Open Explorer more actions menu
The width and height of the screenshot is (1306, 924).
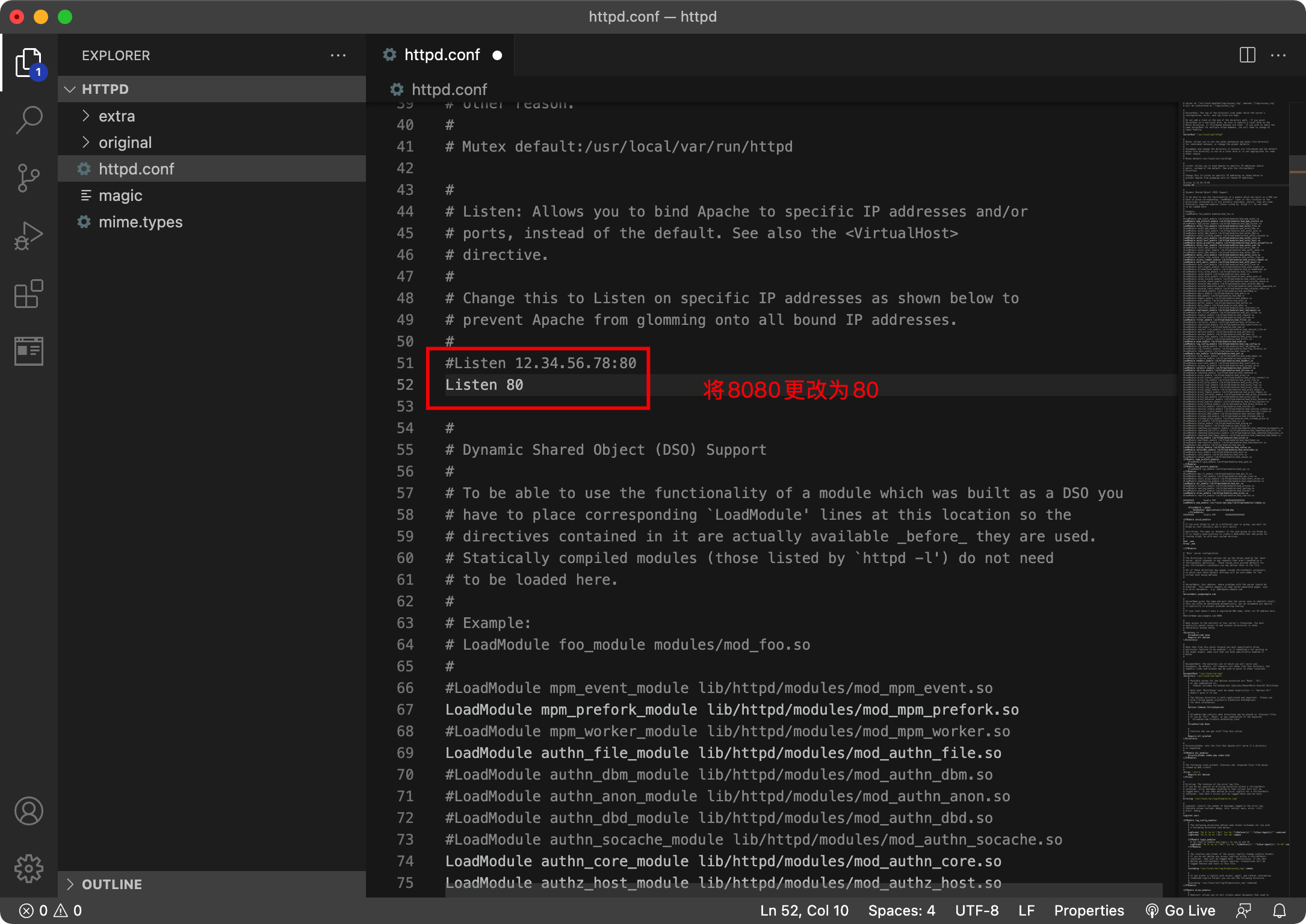tap(338, 55)
